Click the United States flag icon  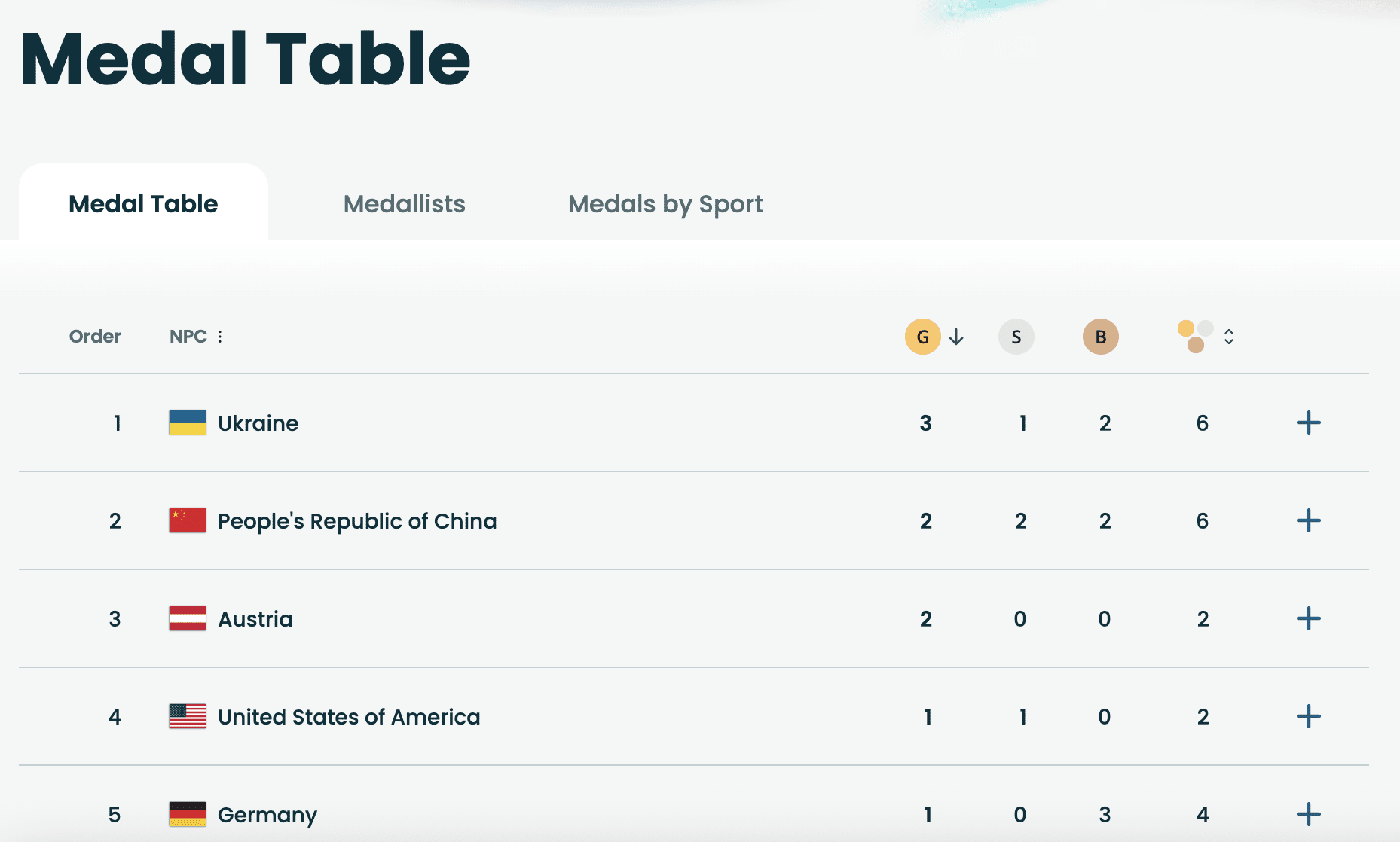coord(188,716)
